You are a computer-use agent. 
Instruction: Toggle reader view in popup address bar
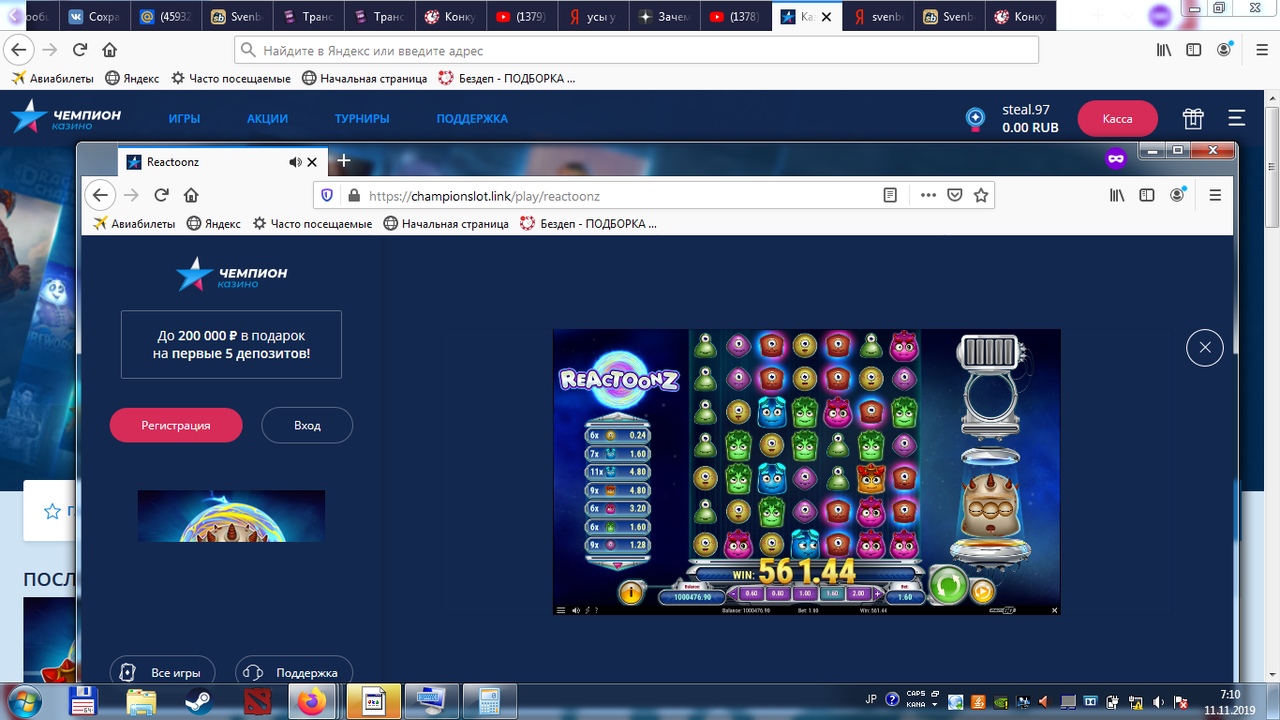[x=890, y=196]
